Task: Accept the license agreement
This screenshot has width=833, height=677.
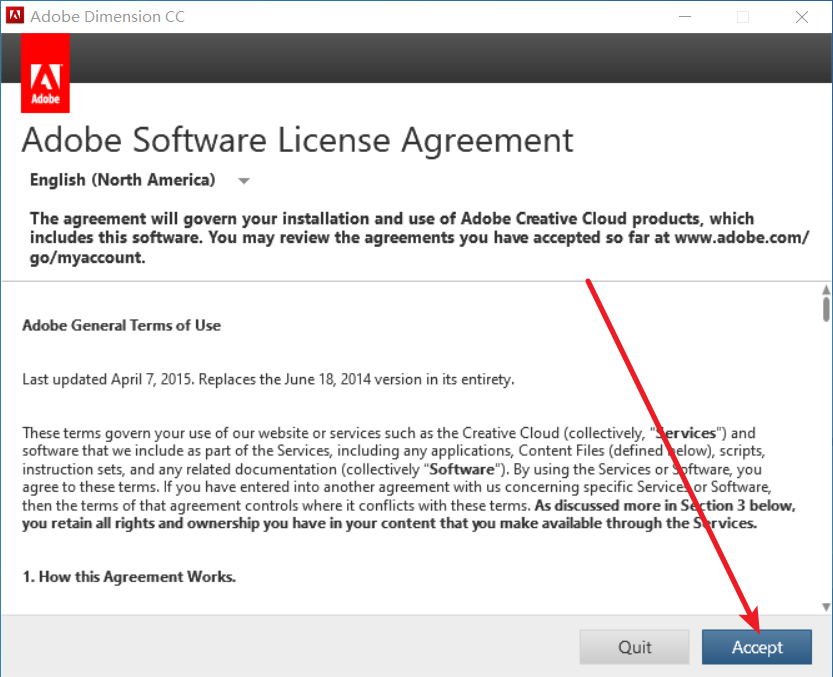Action: pyautogui.click(x=756, y=647)
